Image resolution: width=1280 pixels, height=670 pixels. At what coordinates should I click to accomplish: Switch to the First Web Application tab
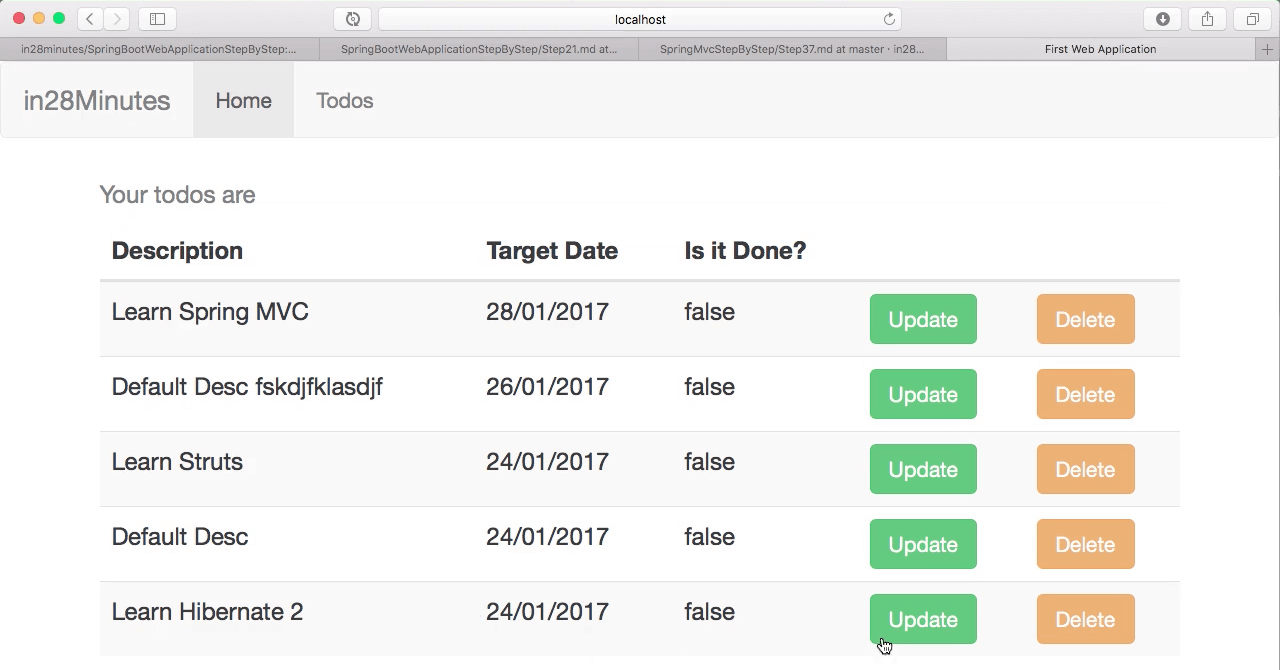(x=1100, y=48)
